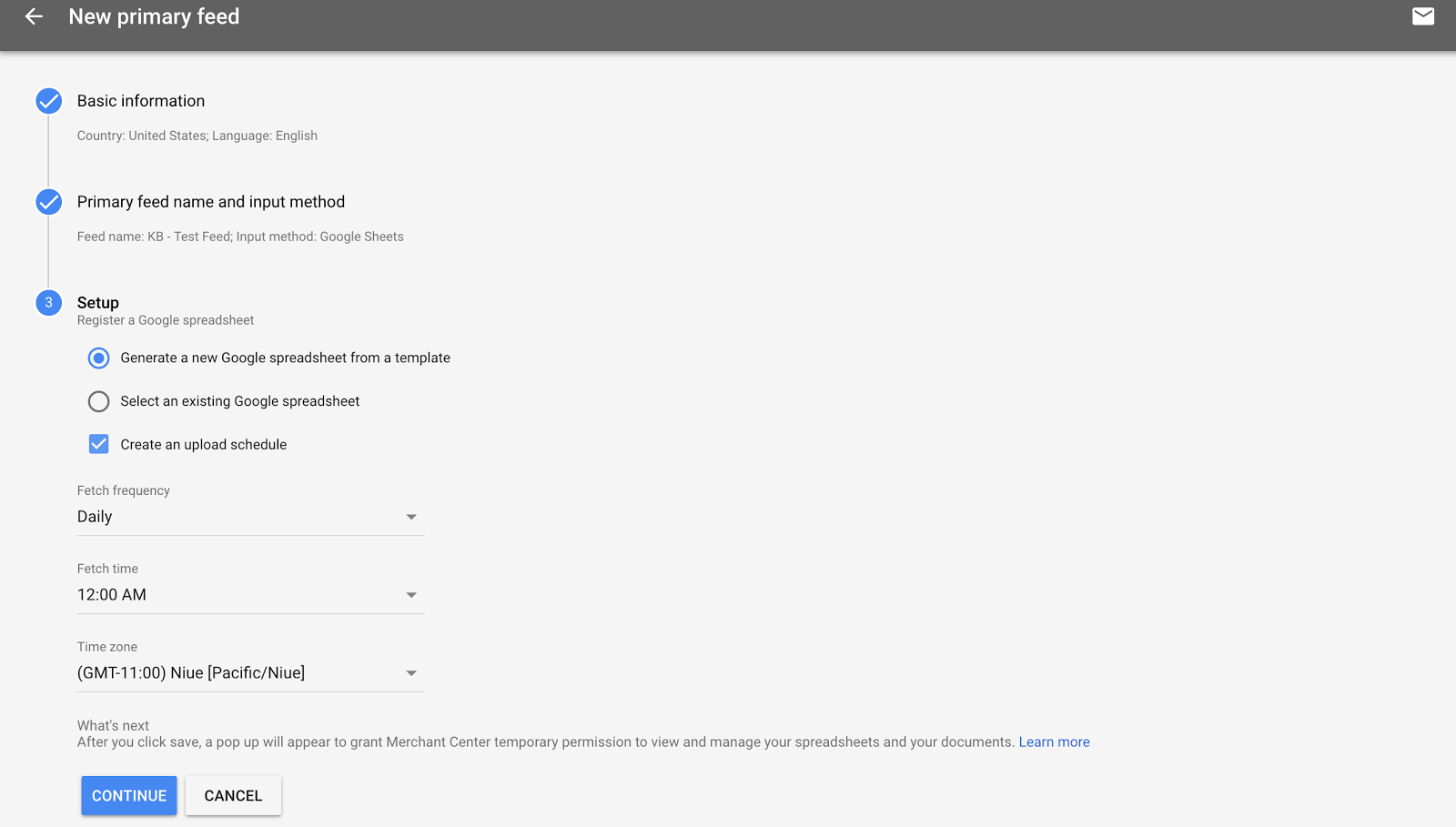Open the Fetch time dropdown
The image size is (1456, 827).
click(411, 595)
